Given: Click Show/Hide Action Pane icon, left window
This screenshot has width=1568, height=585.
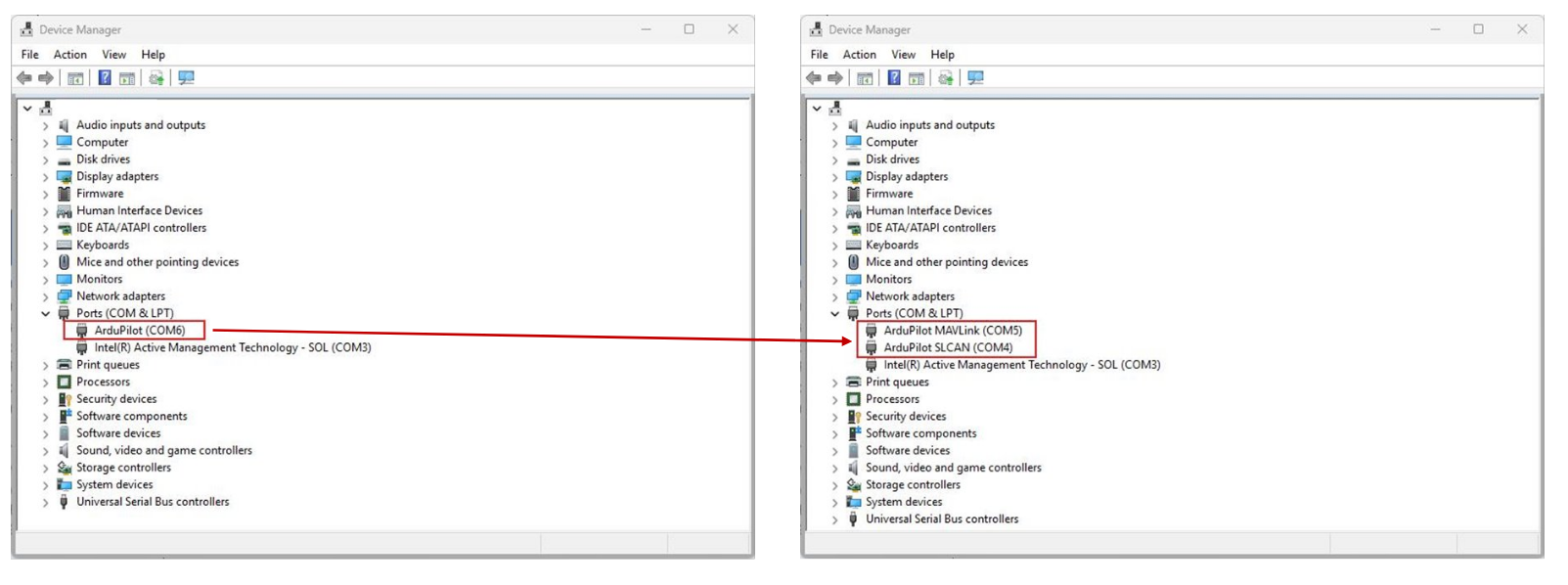Looking at the screenshot, I should click(127, 78).
